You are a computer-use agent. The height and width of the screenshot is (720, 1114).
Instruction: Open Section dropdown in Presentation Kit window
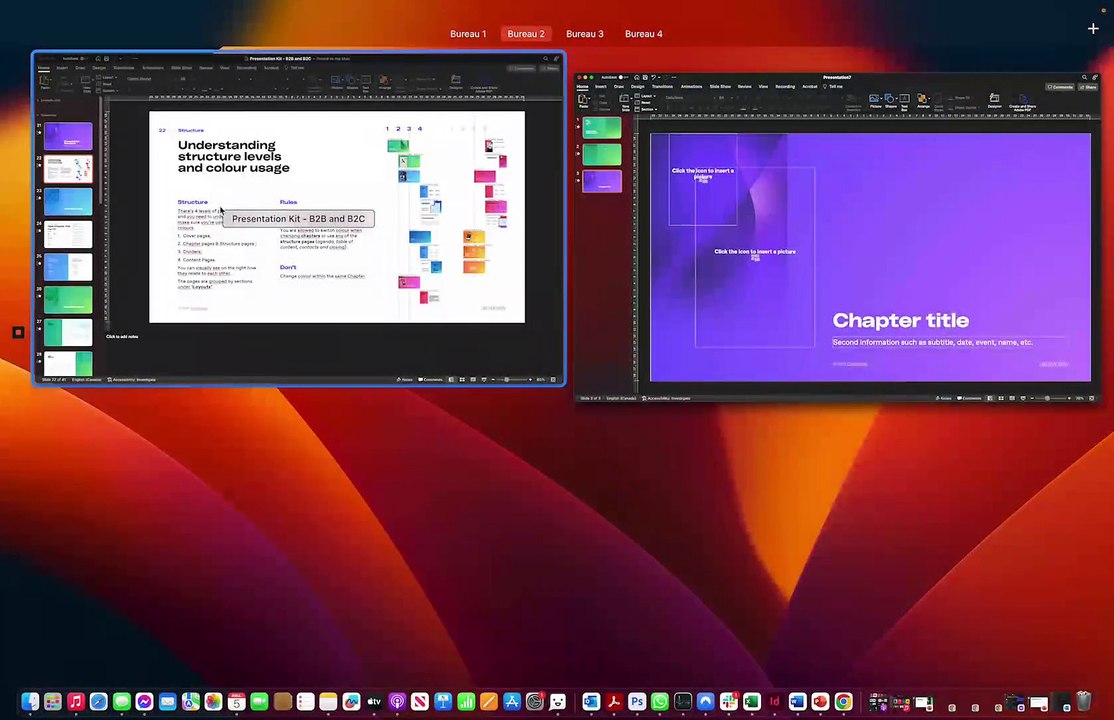coord(107,90)
